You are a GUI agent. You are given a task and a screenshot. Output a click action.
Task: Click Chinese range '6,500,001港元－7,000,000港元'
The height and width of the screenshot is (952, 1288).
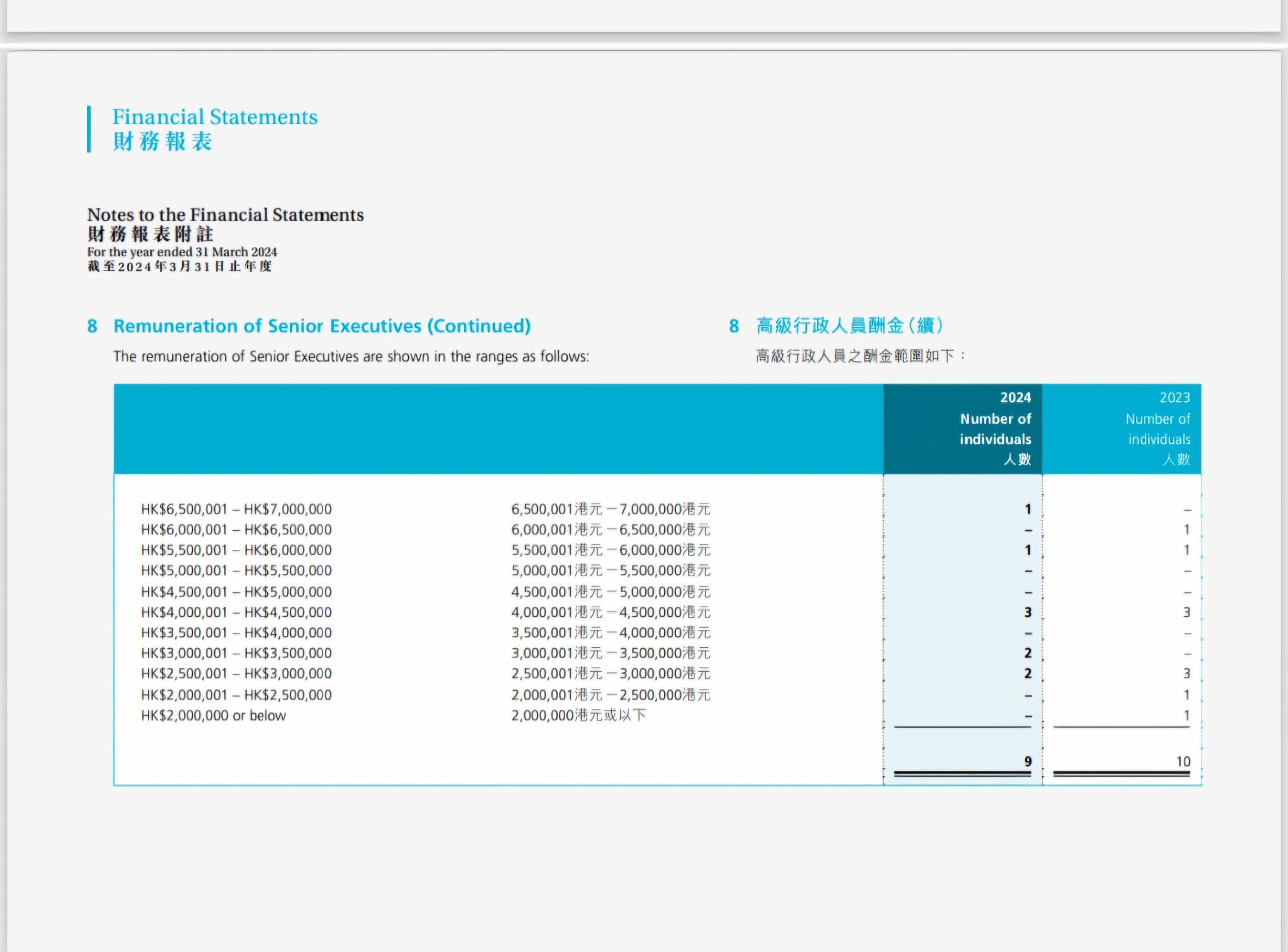click(611, 509)
